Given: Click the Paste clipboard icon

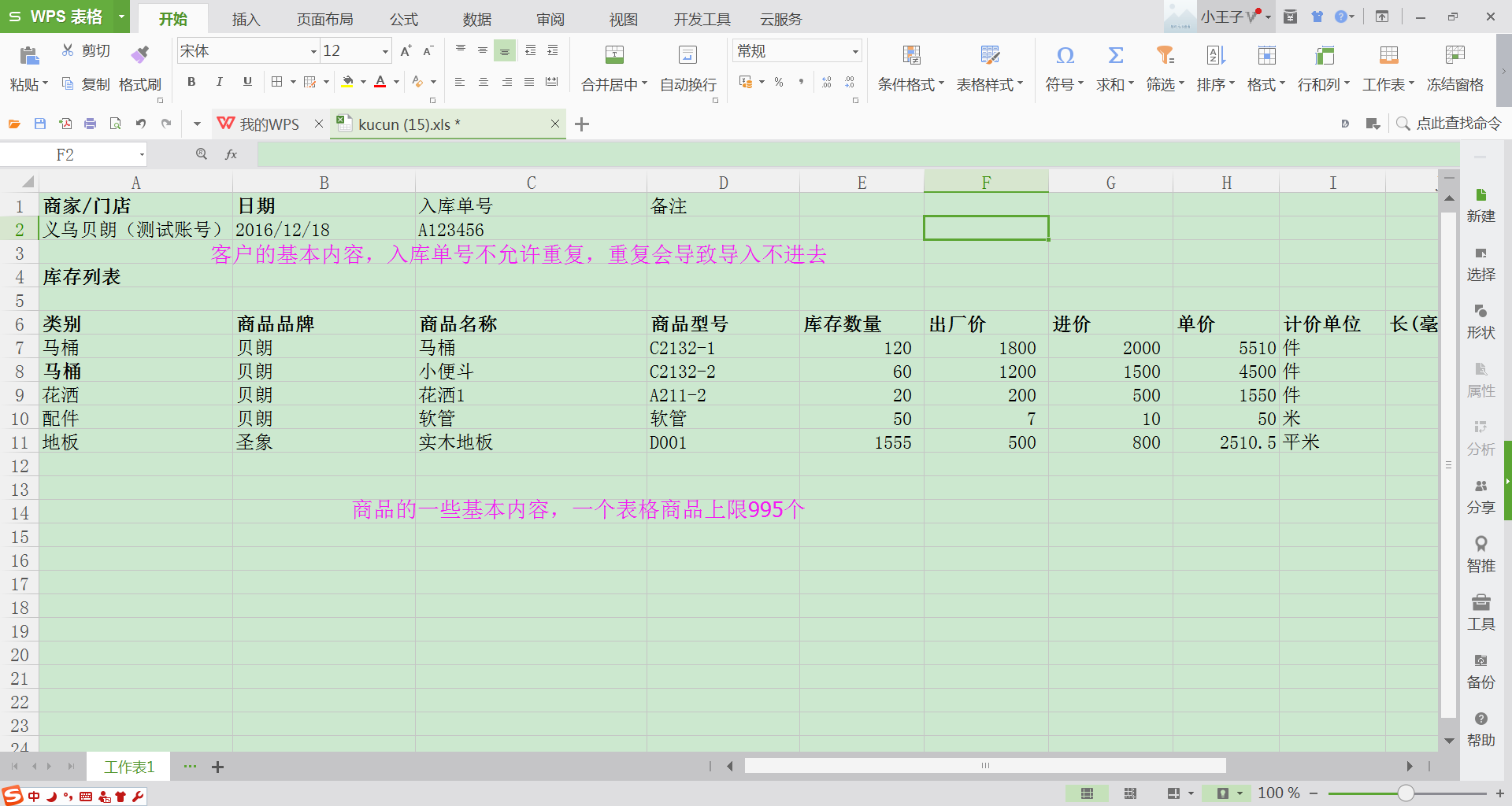Looking at the screenshot, I should point(29,55).
